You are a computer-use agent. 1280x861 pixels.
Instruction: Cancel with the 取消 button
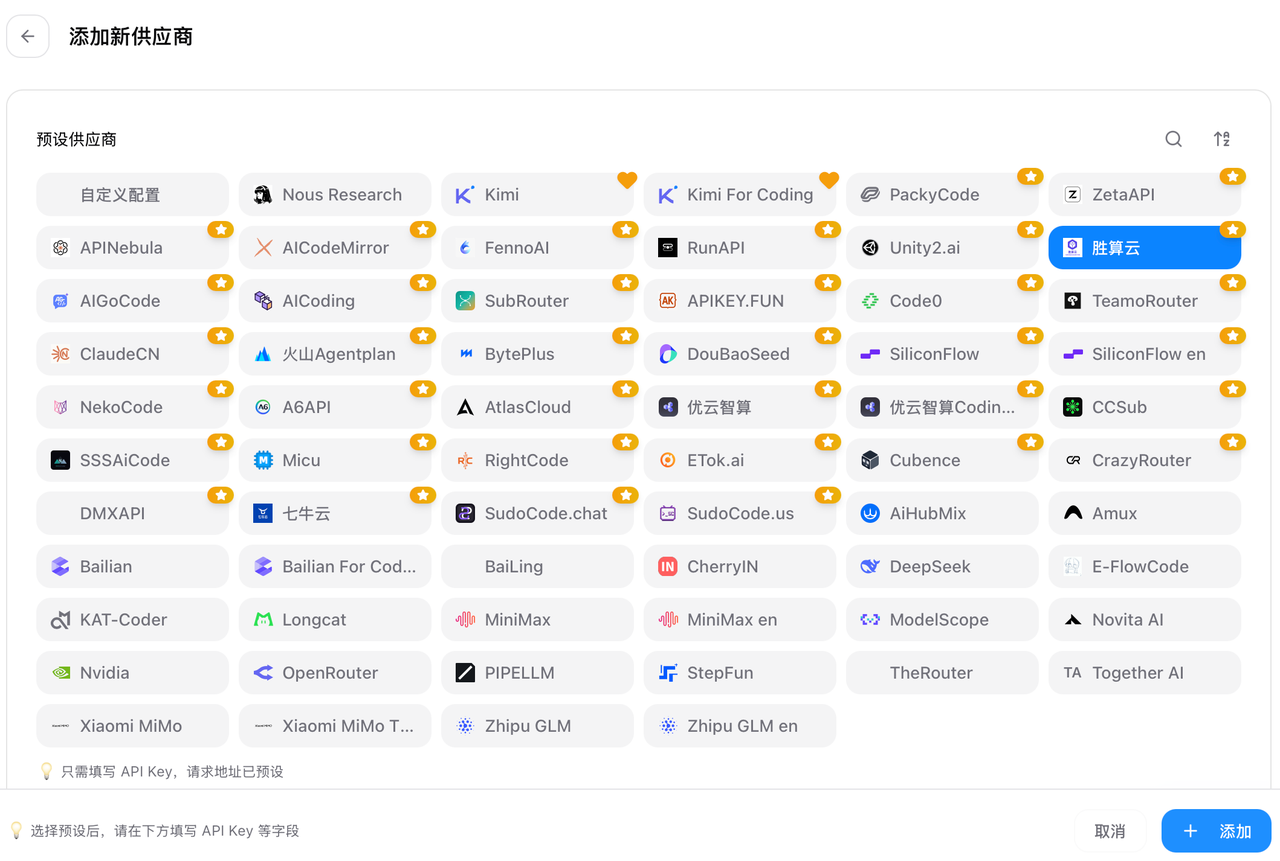pyautogui.click(x=1110, y=831)
